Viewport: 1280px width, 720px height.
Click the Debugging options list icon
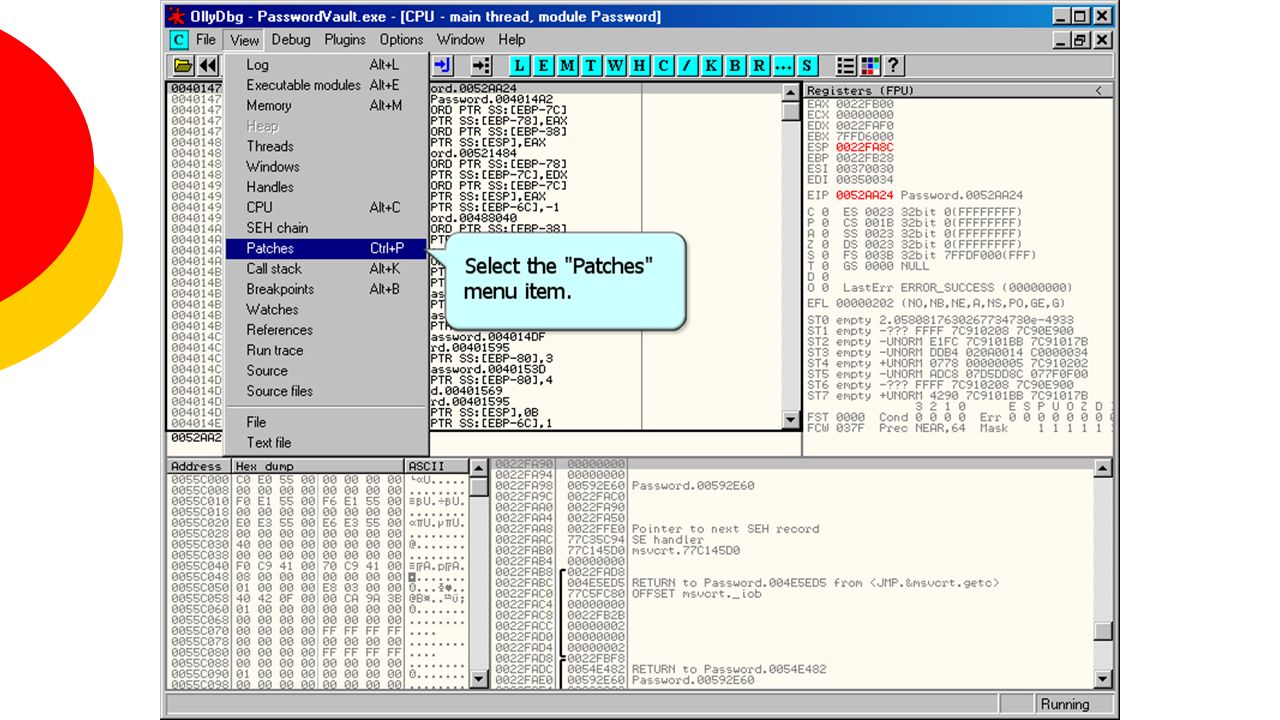pyautogui.click(x=846, y=66)
